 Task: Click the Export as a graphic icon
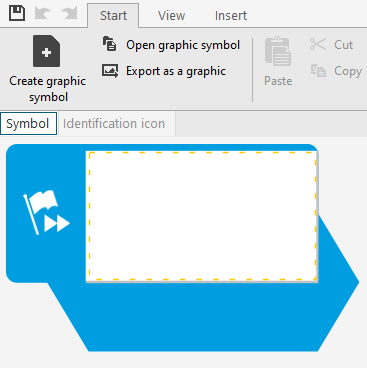click(x=110, y=71)
